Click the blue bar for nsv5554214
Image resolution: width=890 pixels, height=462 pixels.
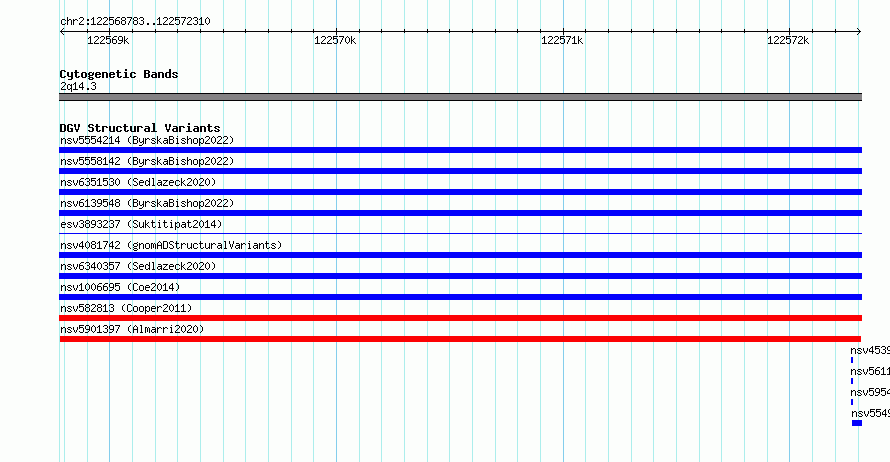pos(460,150)
